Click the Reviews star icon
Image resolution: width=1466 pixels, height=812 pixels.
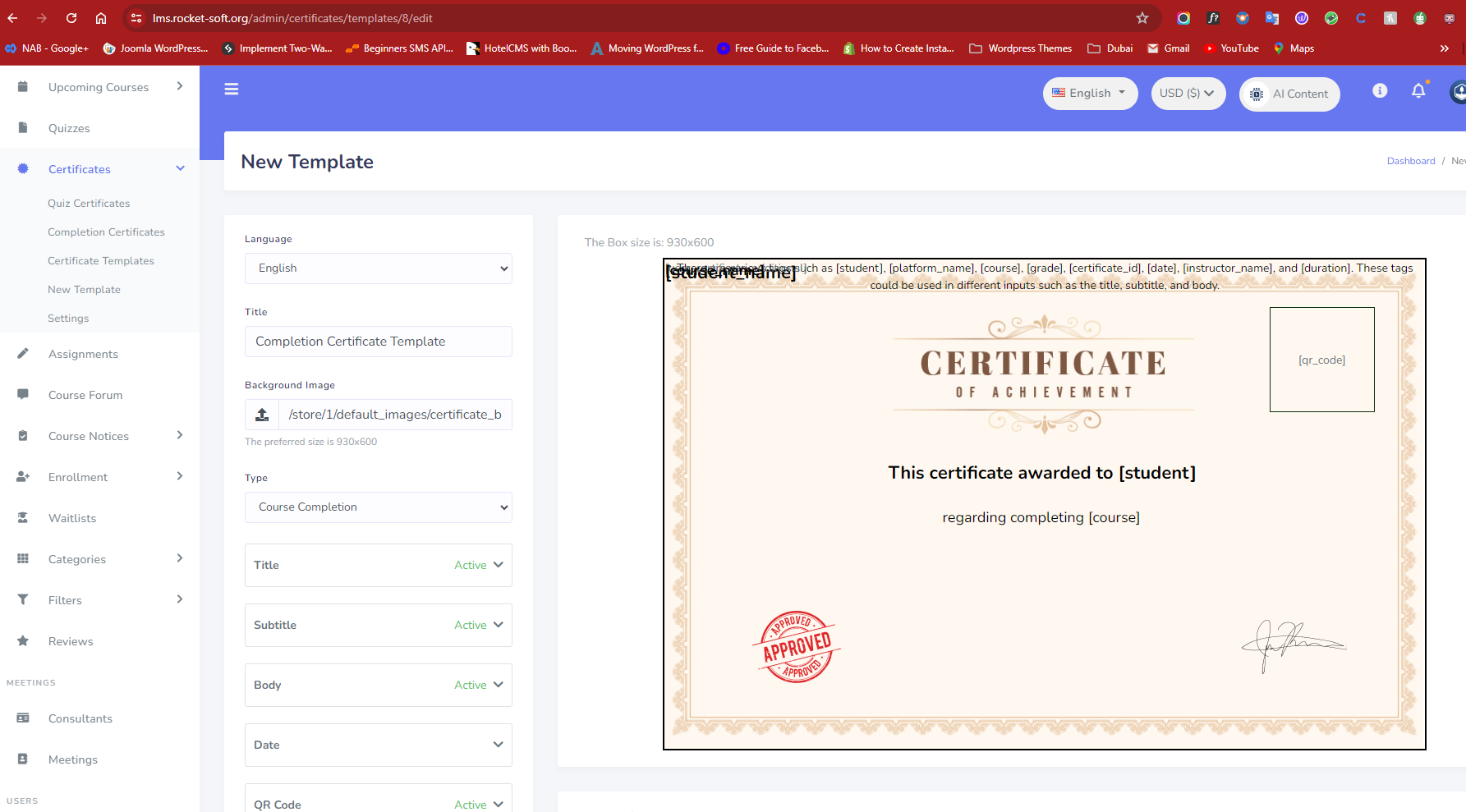coord(23,640)
